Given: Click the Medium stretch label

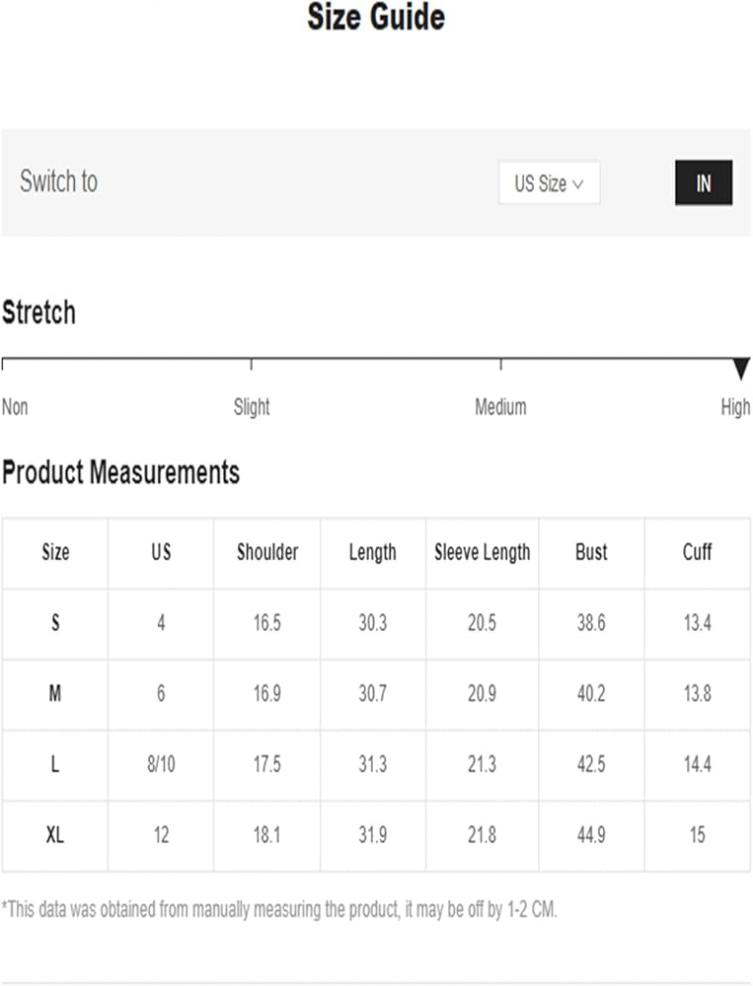Looking at the screenshot, I should point(501,407).
